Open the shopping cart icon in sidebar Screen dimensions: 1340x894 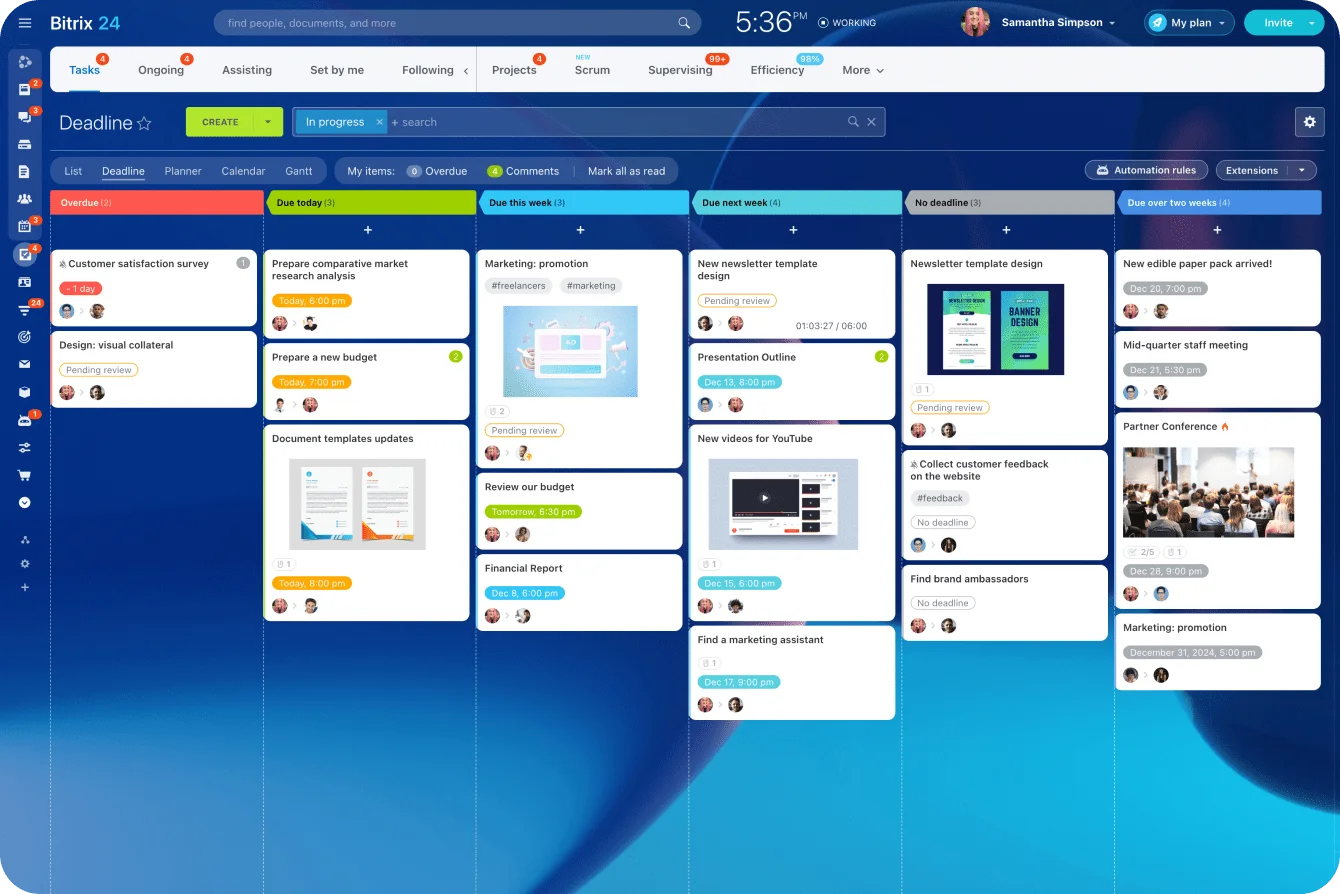click(x=25, y=473)
